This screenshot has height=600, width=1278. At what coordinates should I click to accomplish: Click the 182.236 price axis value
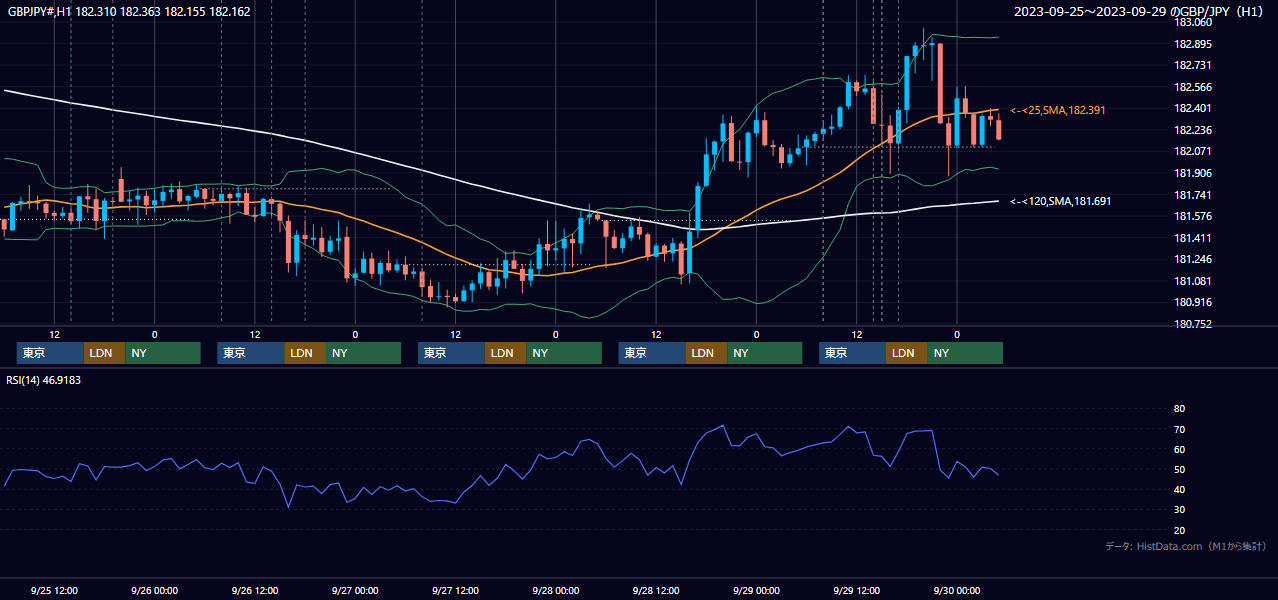coord(1192,130)
